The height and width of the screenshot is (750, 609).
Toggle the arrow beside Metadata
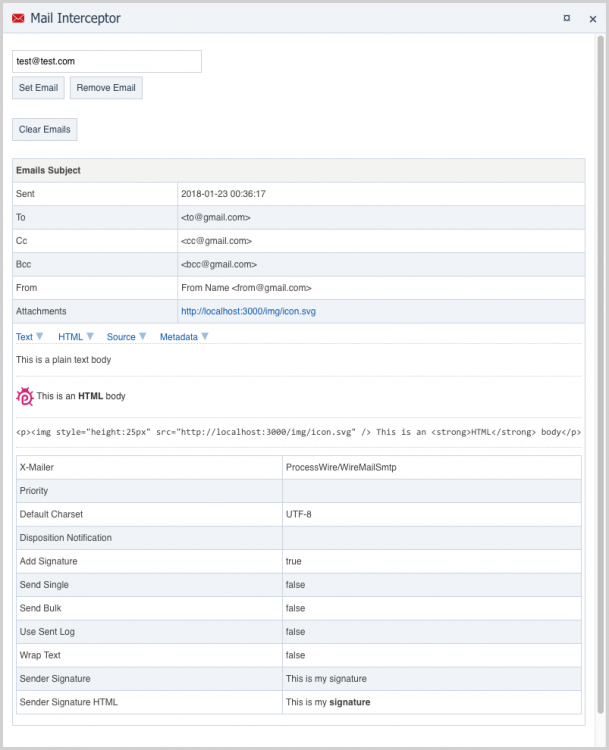tap(205, 337)
